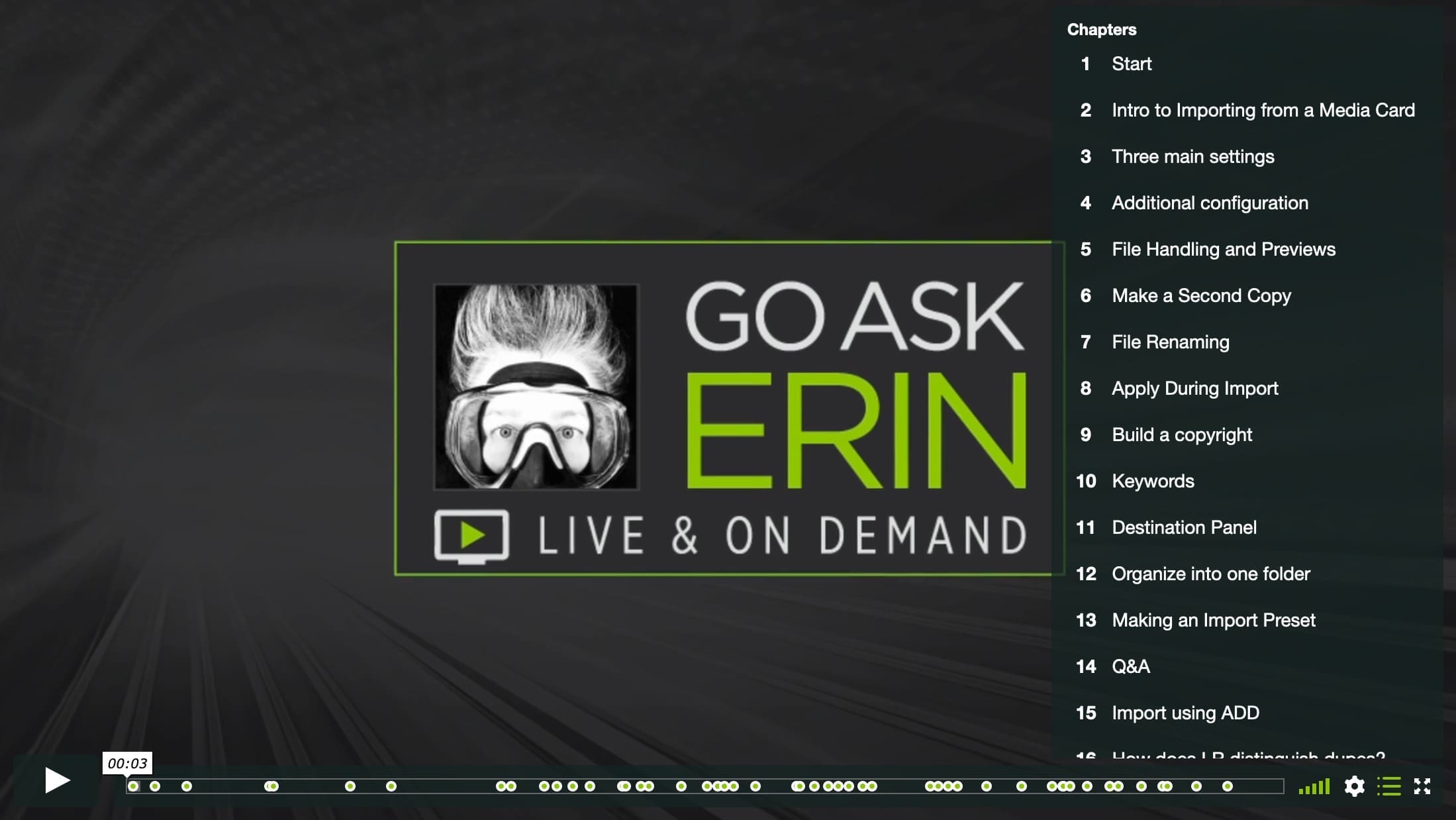
Task: Toggle the chapters list icon
Action: pyautogui.click(x=1389, y=786)
